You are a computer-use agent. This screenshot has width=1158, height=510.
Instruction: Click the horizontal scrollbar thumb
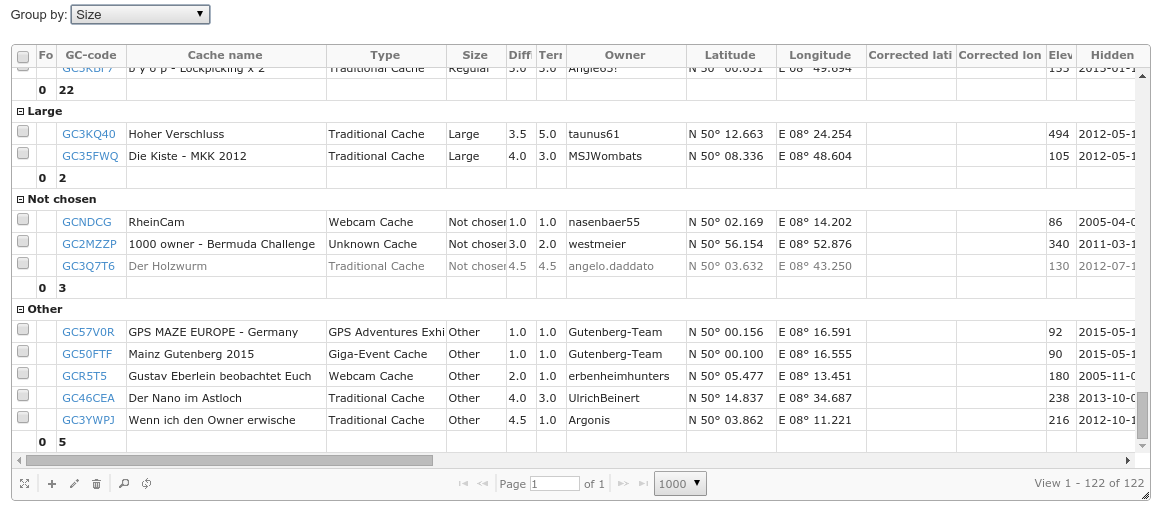pyautogui.click(x=229, y=461)
